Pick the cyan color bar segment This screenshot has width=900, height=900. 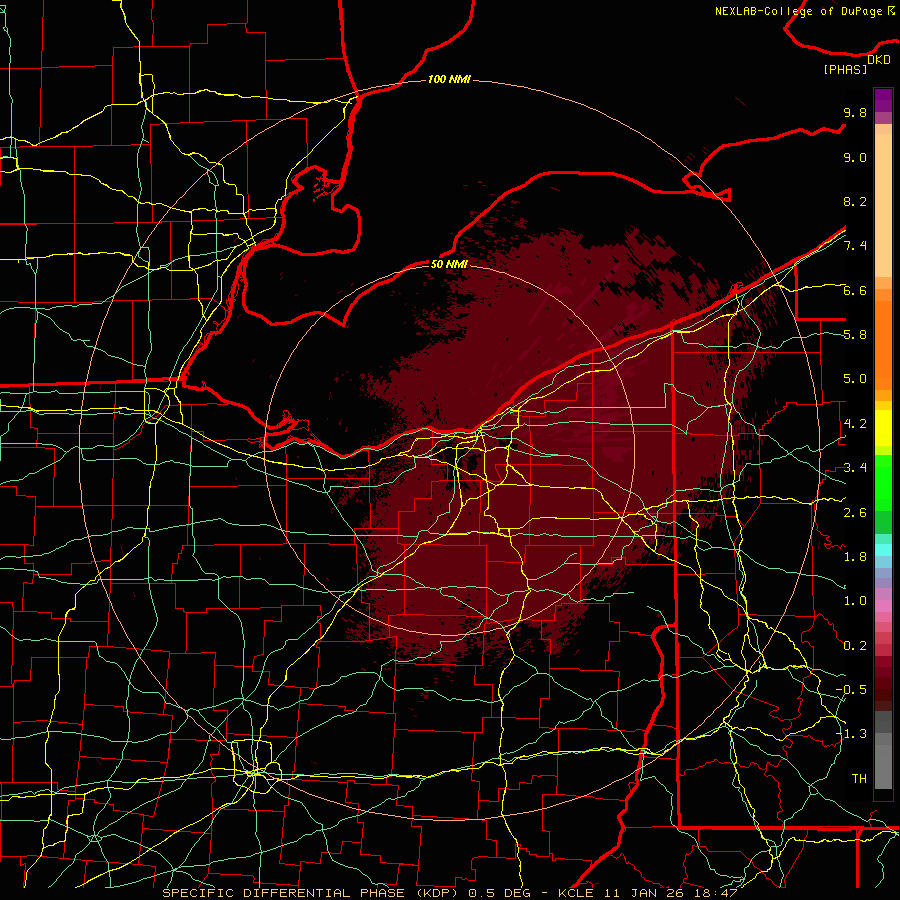883,550
